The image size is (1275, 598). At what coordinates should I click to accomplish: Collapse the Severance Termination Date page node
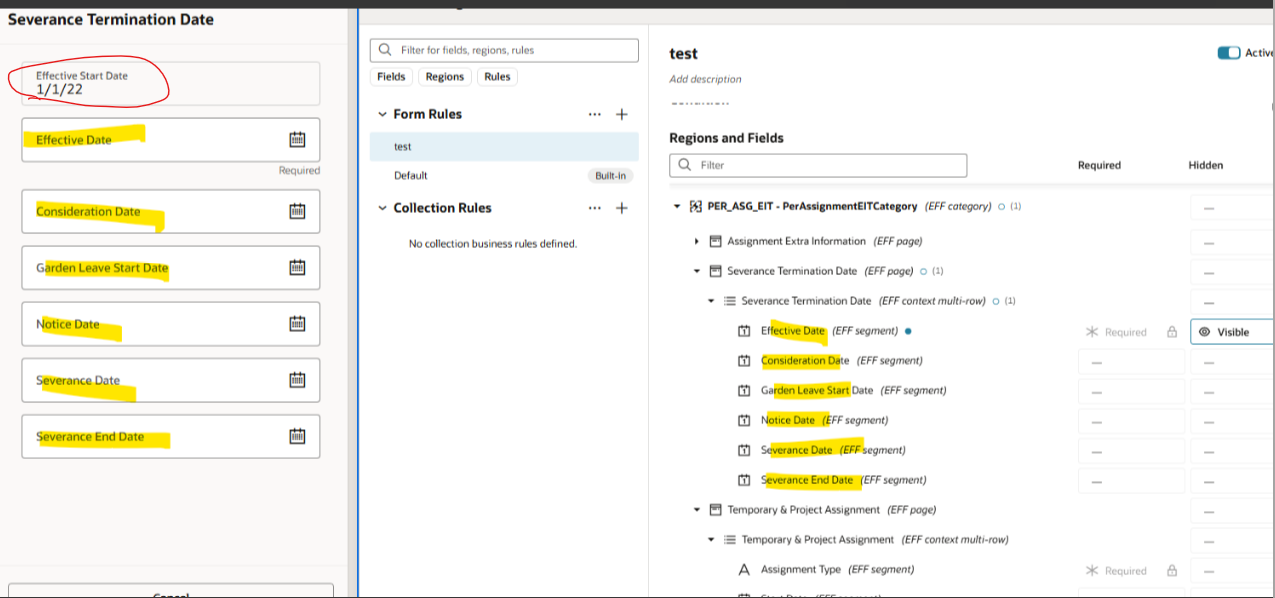point(697,271)
